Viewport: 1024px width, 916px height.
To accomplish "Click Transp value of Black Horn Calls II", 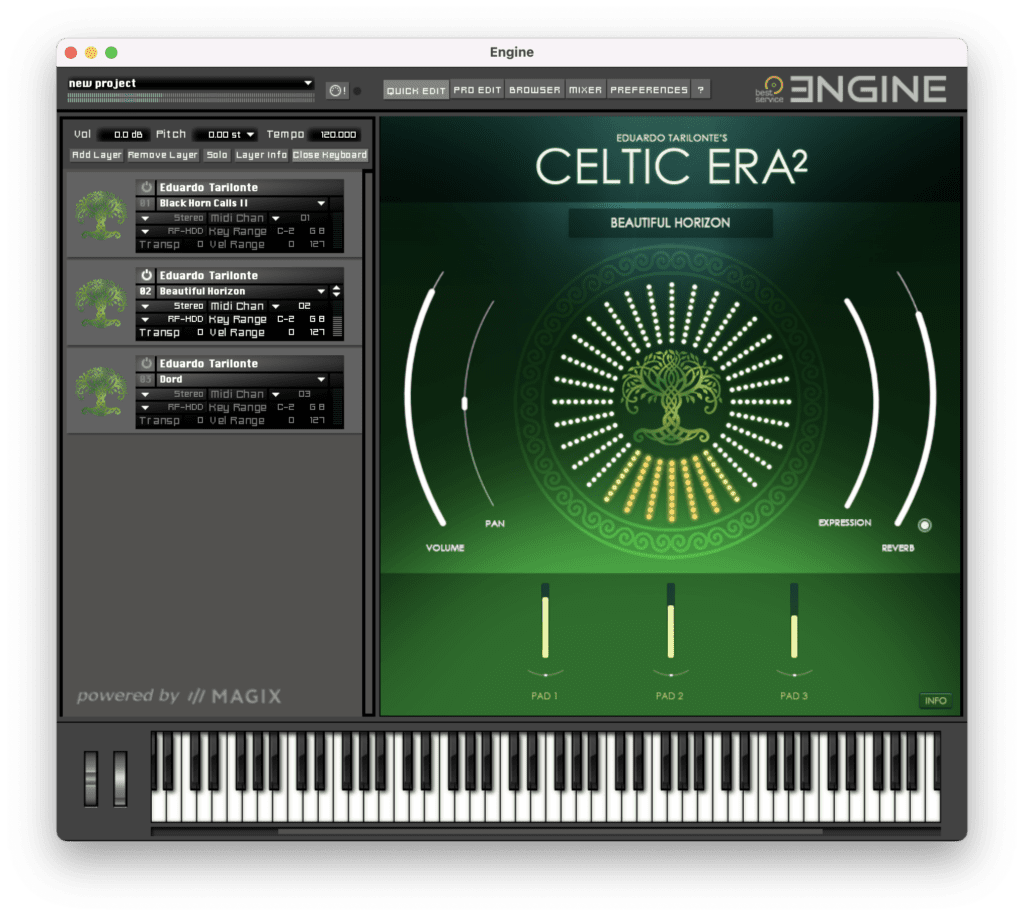I will click(x=200, y=244).
